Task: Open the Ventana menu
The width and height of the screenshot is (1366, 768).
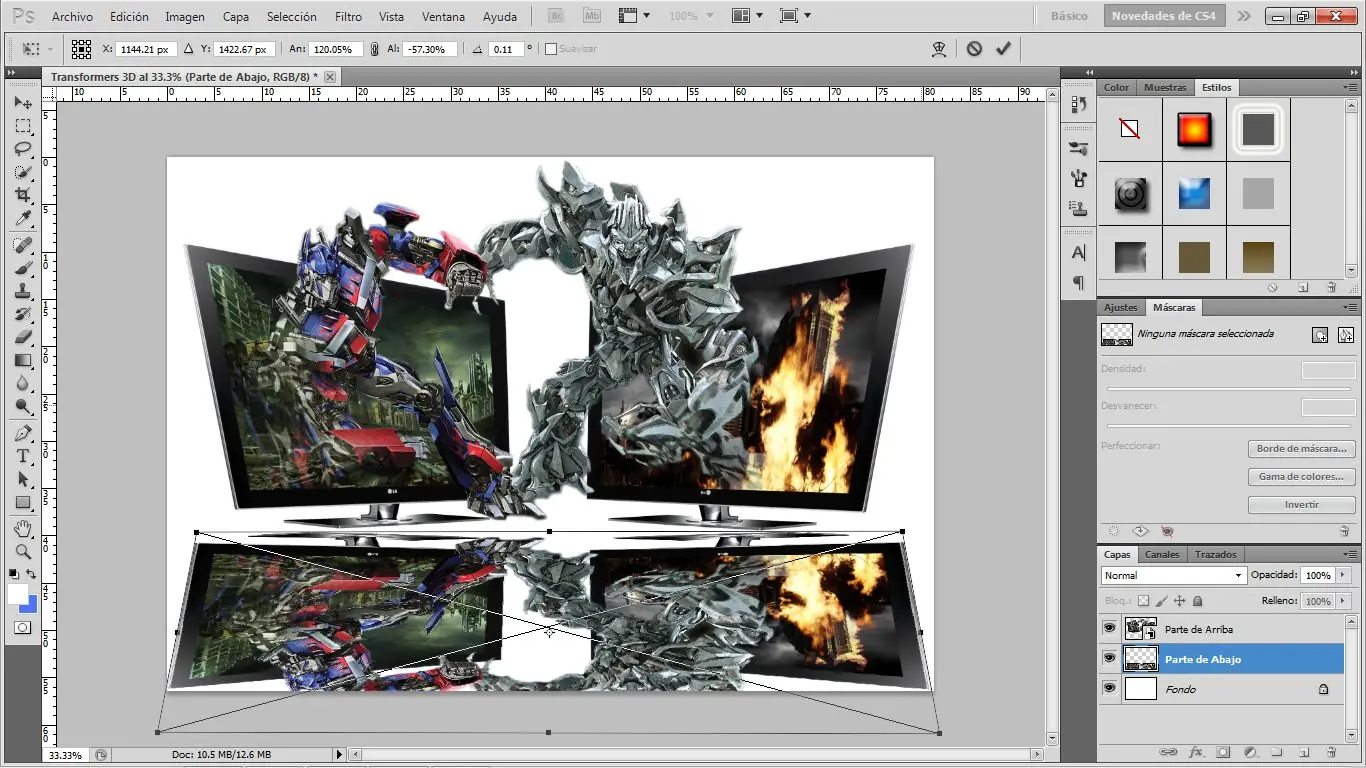Action: click(443, 17)
